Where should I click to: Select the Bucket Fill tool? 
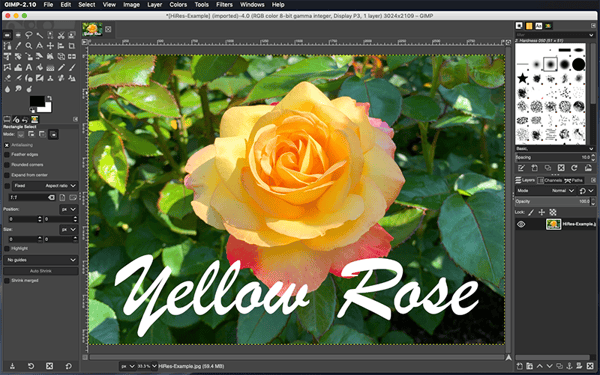point(39,67)
